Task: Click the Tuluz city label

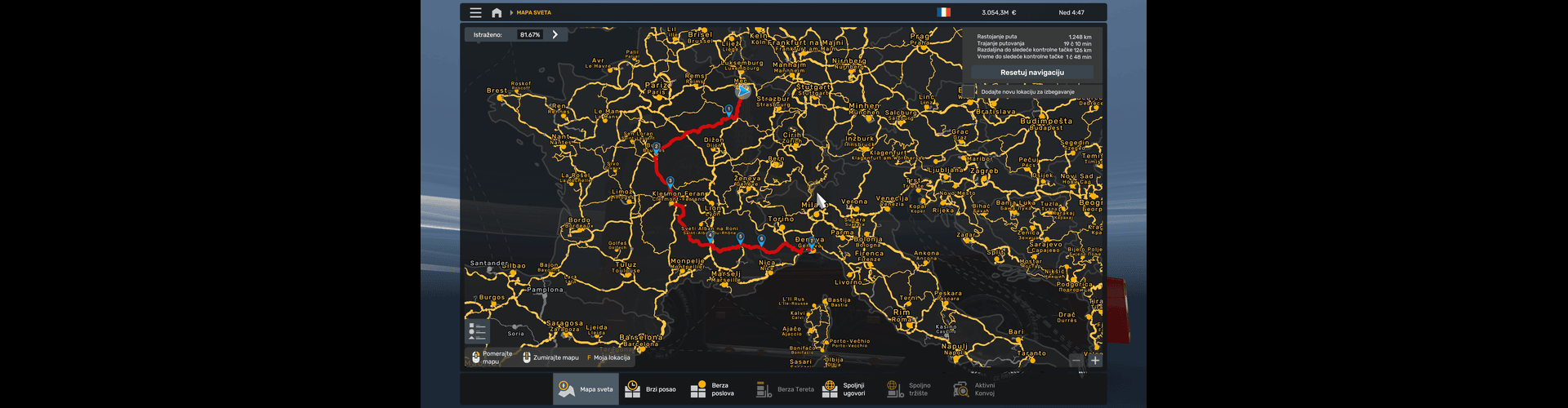Action: (x=626, y=264)
